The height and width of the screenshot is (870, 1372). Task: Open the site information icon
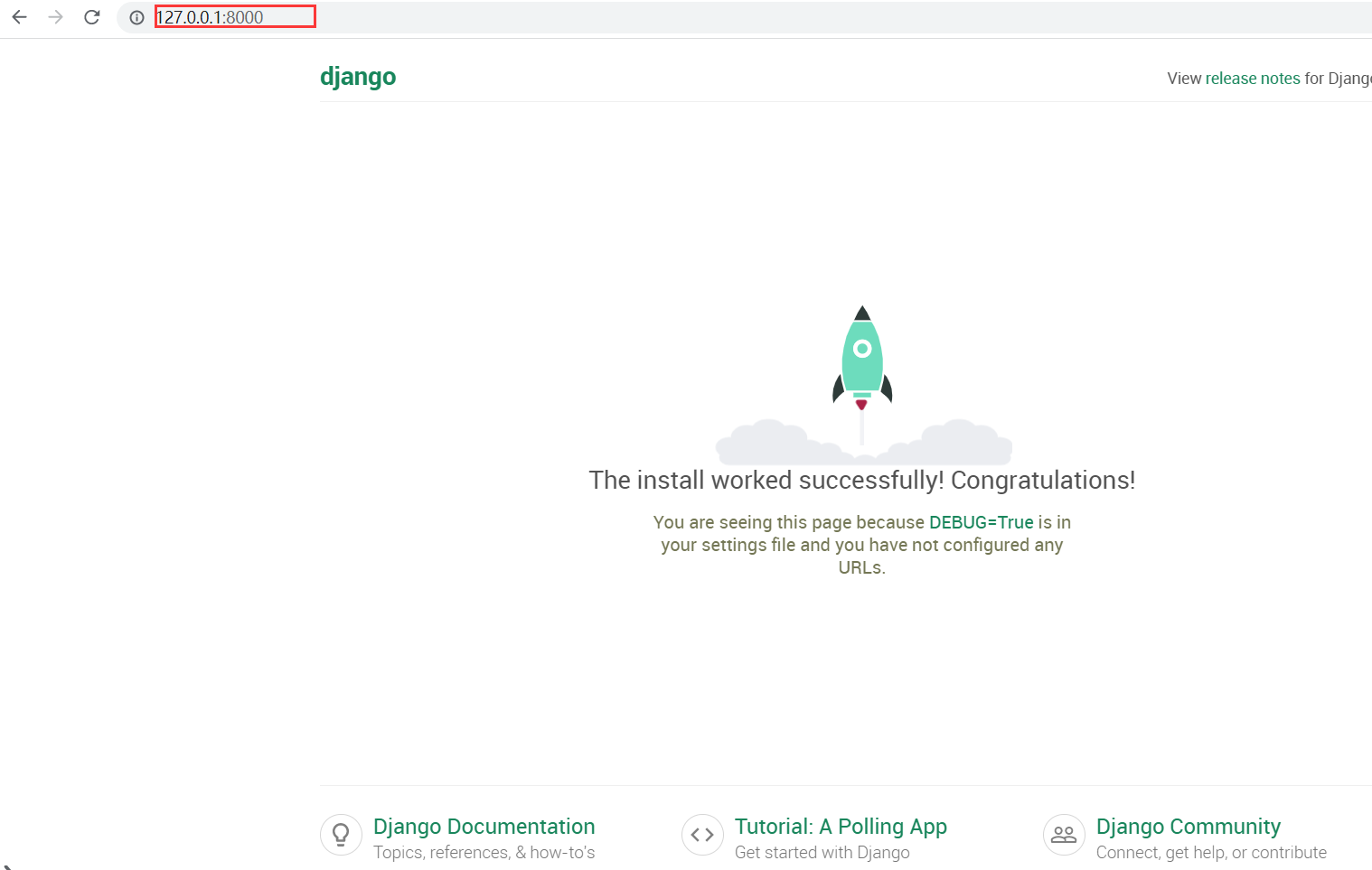136,17
